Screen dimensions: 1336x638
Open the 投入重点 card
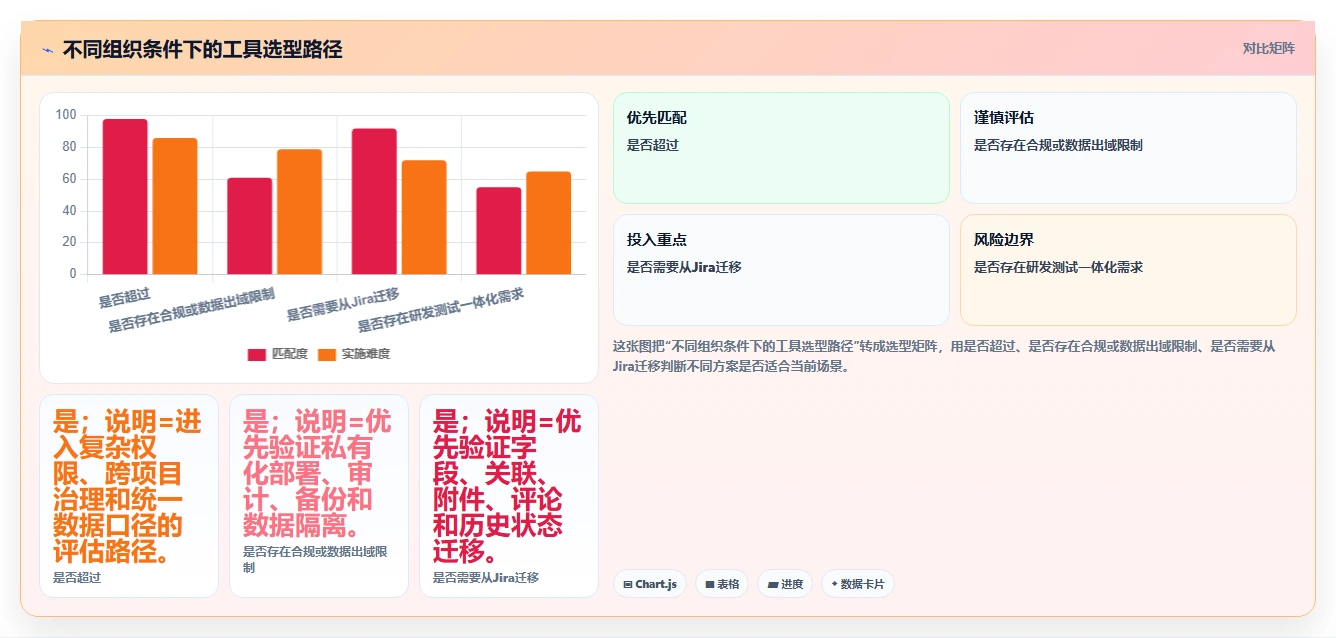(x=781, y=270)
